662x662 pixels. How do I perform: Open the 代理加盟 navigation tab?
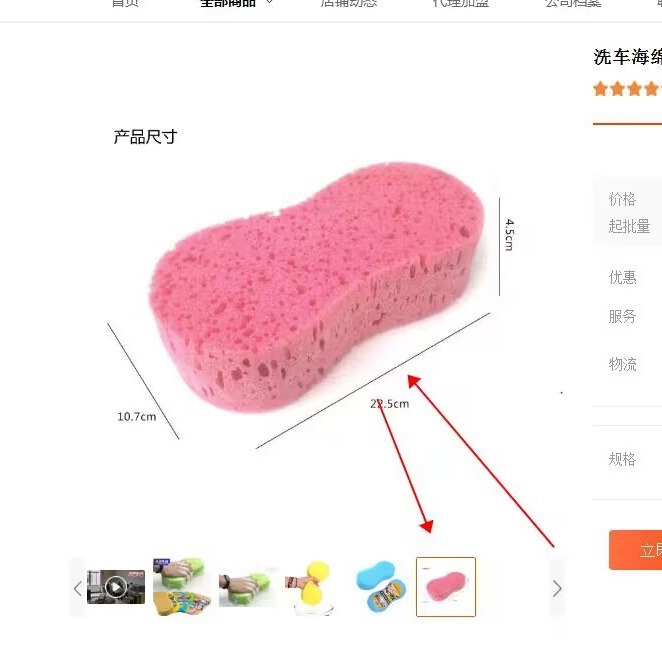461,3
